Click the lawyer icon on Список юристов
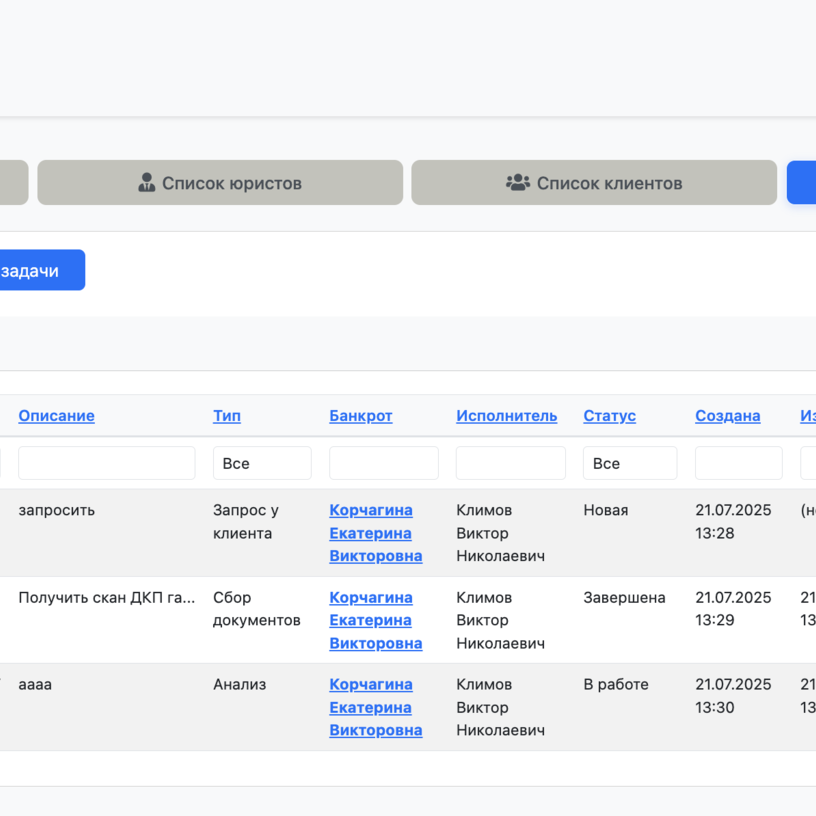The width and height of the screenshot is (816, 816). pyautogui.click(x=146, y=183)
